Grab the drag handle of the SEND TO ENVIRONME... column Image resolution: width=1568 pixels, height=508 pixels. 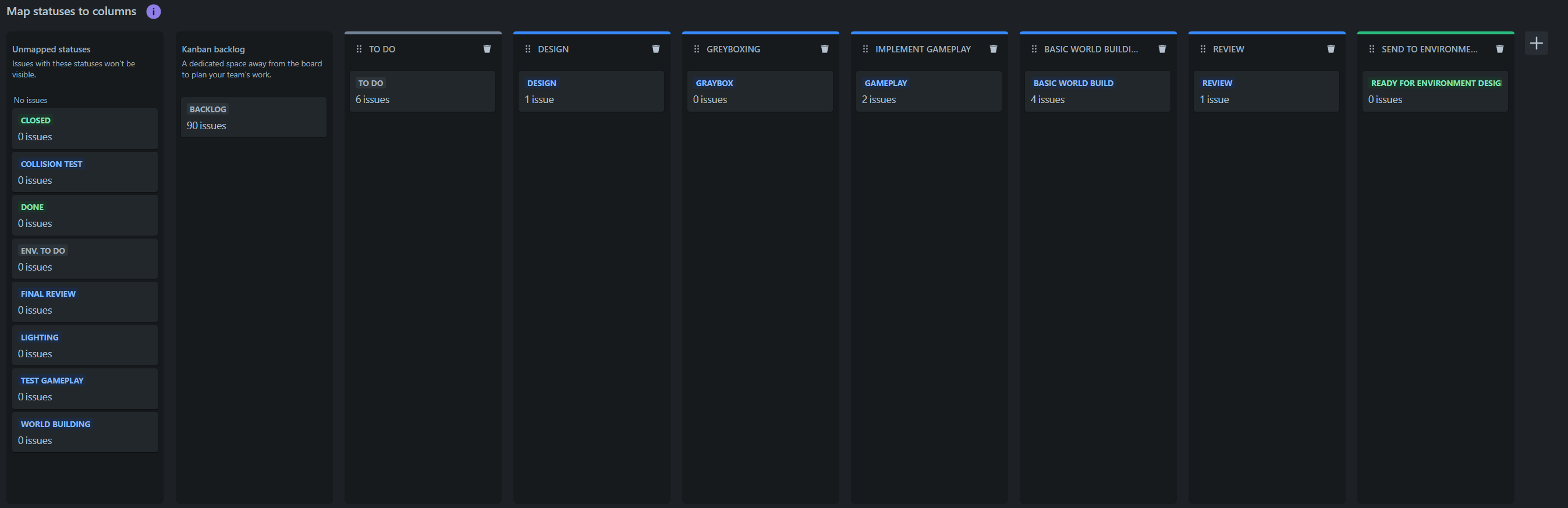pyautogui.click(x=1371, y=49)
